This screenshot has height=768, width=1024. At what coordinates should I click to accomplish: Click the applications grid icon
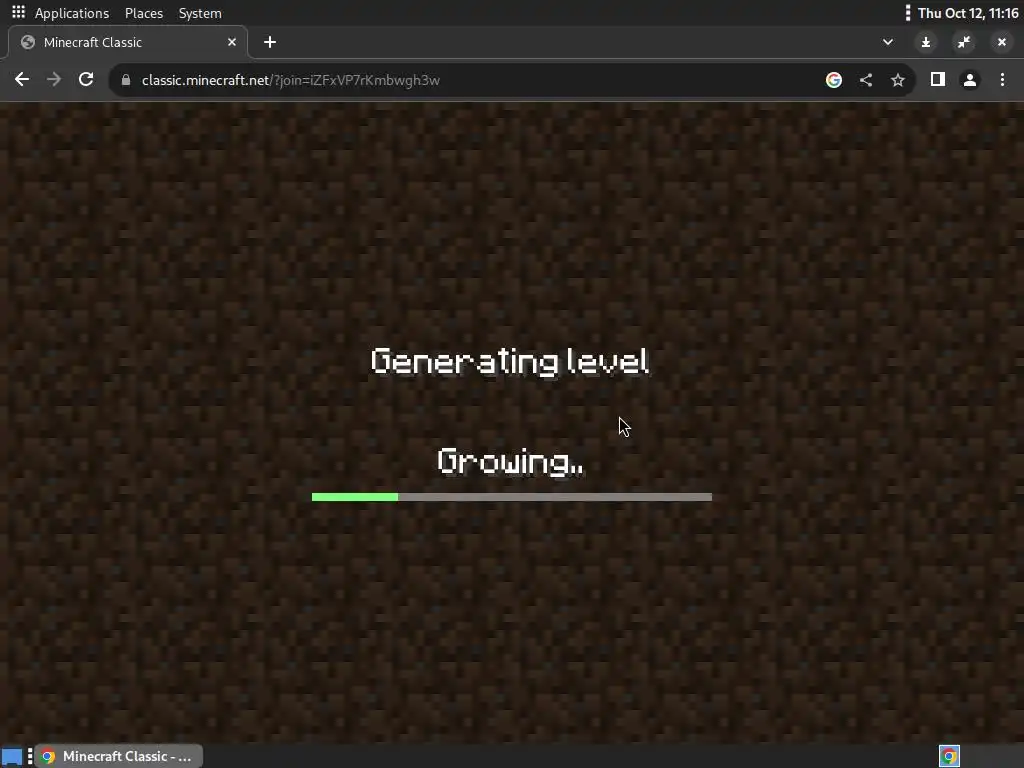click(18, 12)
